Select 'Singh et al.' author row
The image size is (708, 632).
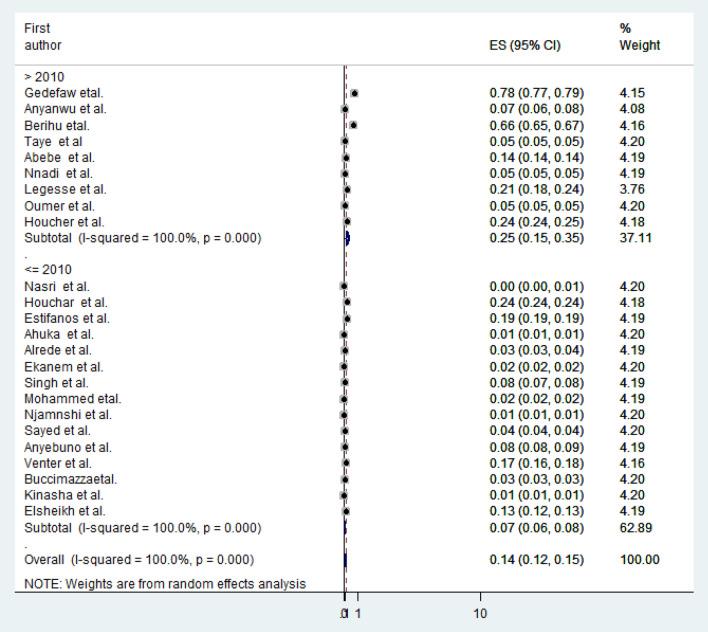[56, 383]
